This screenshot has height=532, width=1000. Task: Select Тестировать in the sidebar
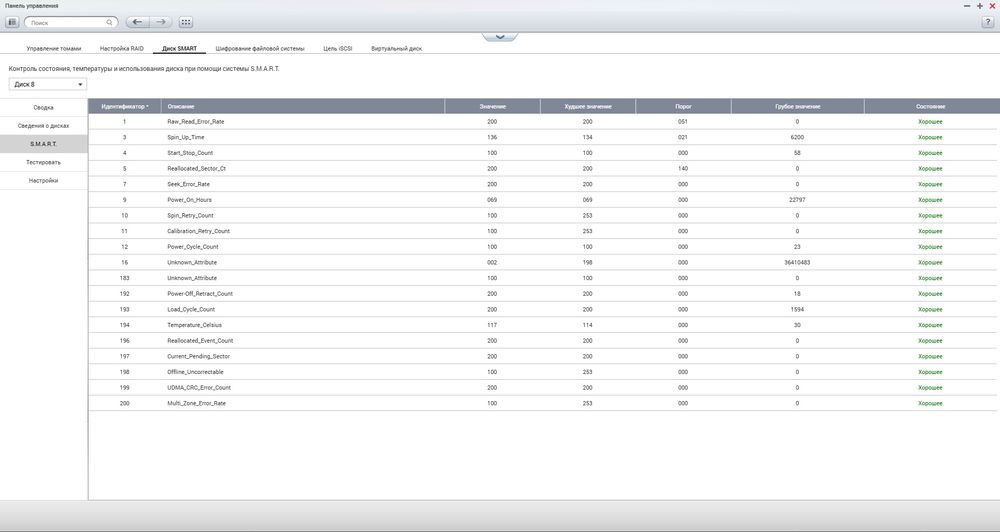[x=43, y=162]
